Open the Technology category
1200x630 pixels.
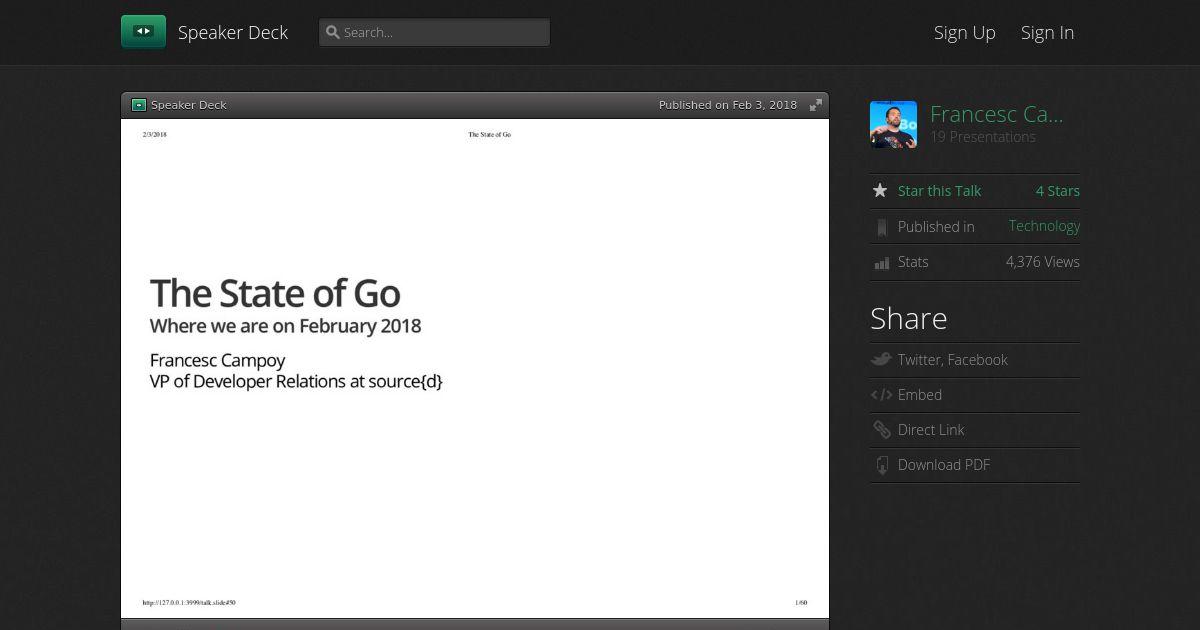coord(1044,226)
